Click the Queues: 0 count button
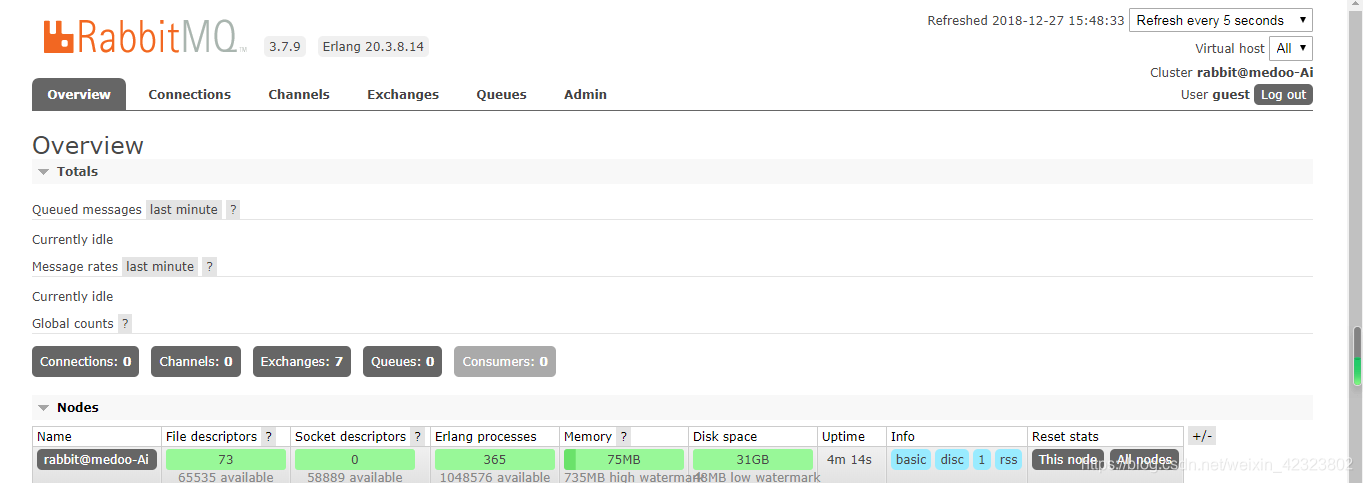The height and width of the screenshot is (483, 1363). coord(403,361)
